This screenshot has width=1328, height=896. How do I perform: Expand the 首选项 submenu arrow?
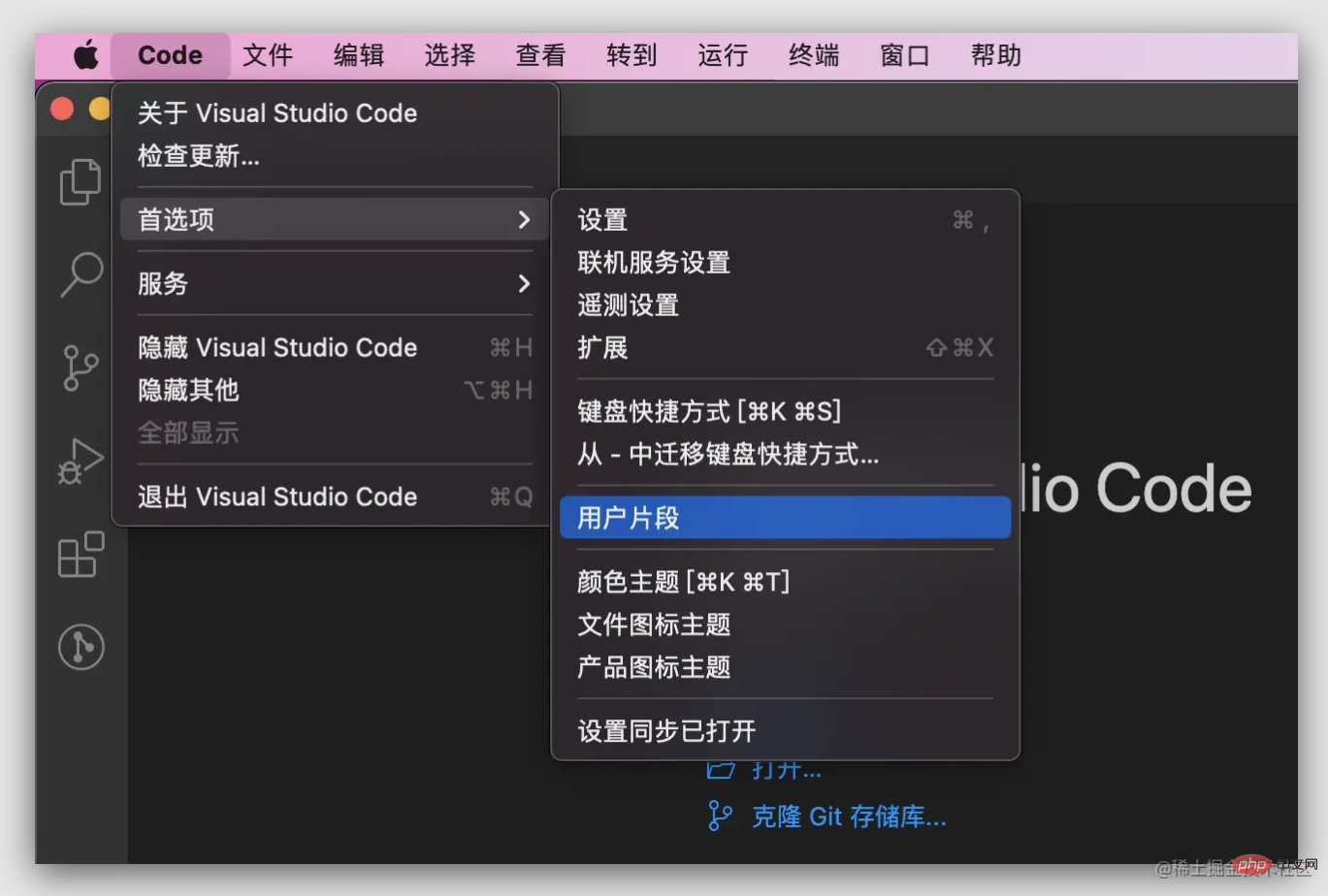[524, 220]
